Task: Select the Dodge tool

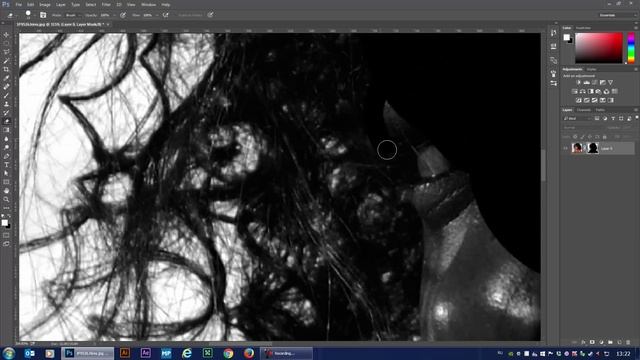Action: coord(6,147)
